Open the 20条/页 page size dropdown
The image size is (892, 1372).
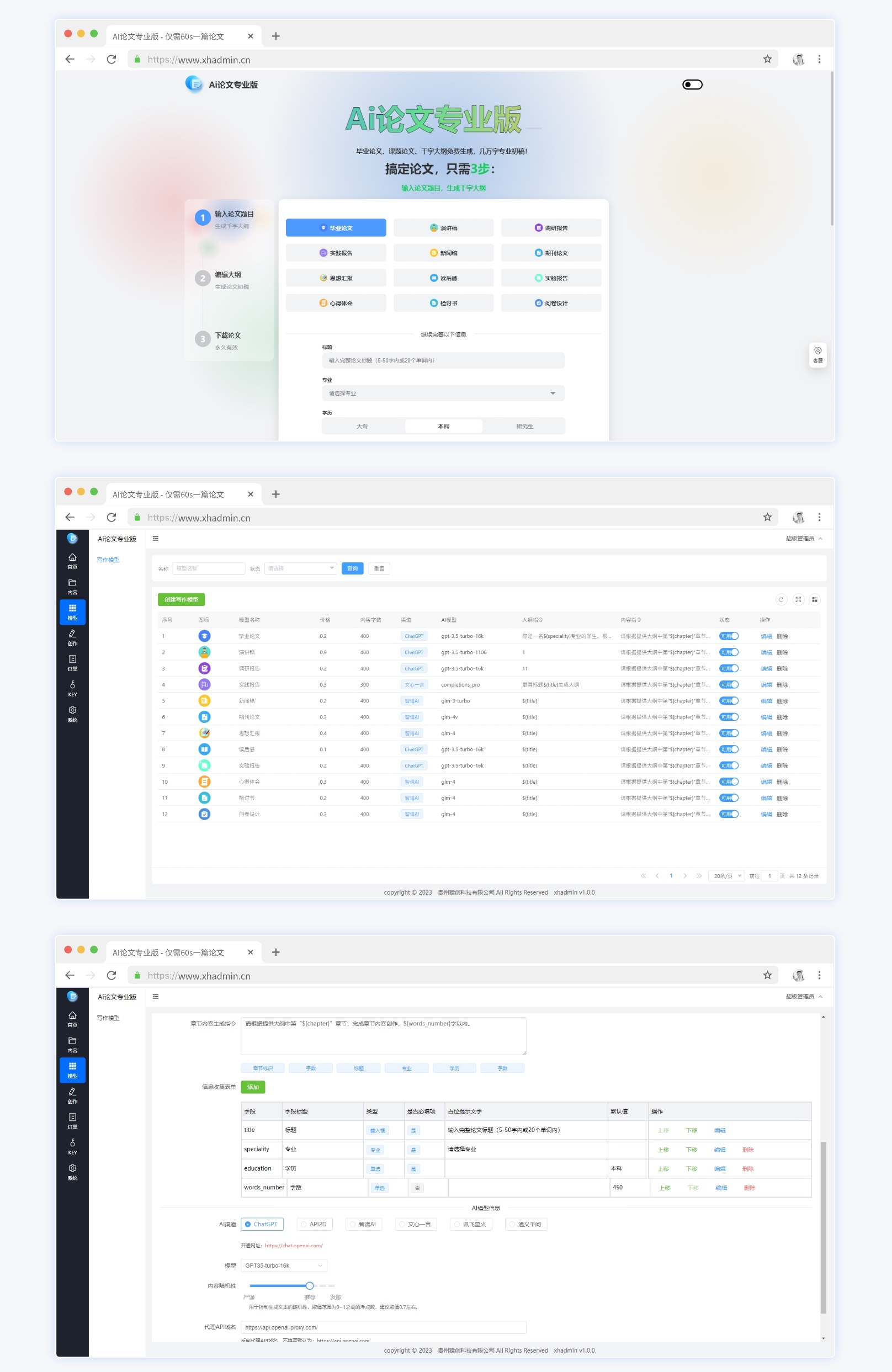tap(727, 876)
